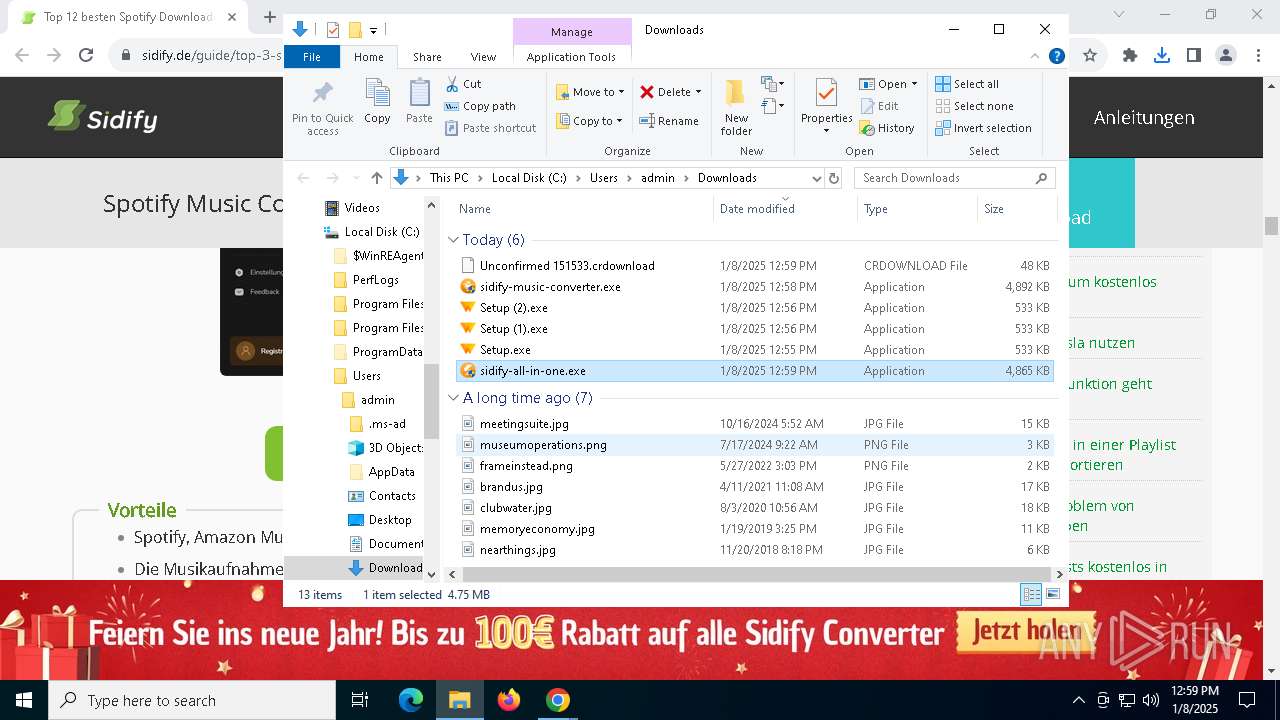The height and width of the screenshot is (720, 1280).
Task: Click admin in the address path
Action: (658, 178)
